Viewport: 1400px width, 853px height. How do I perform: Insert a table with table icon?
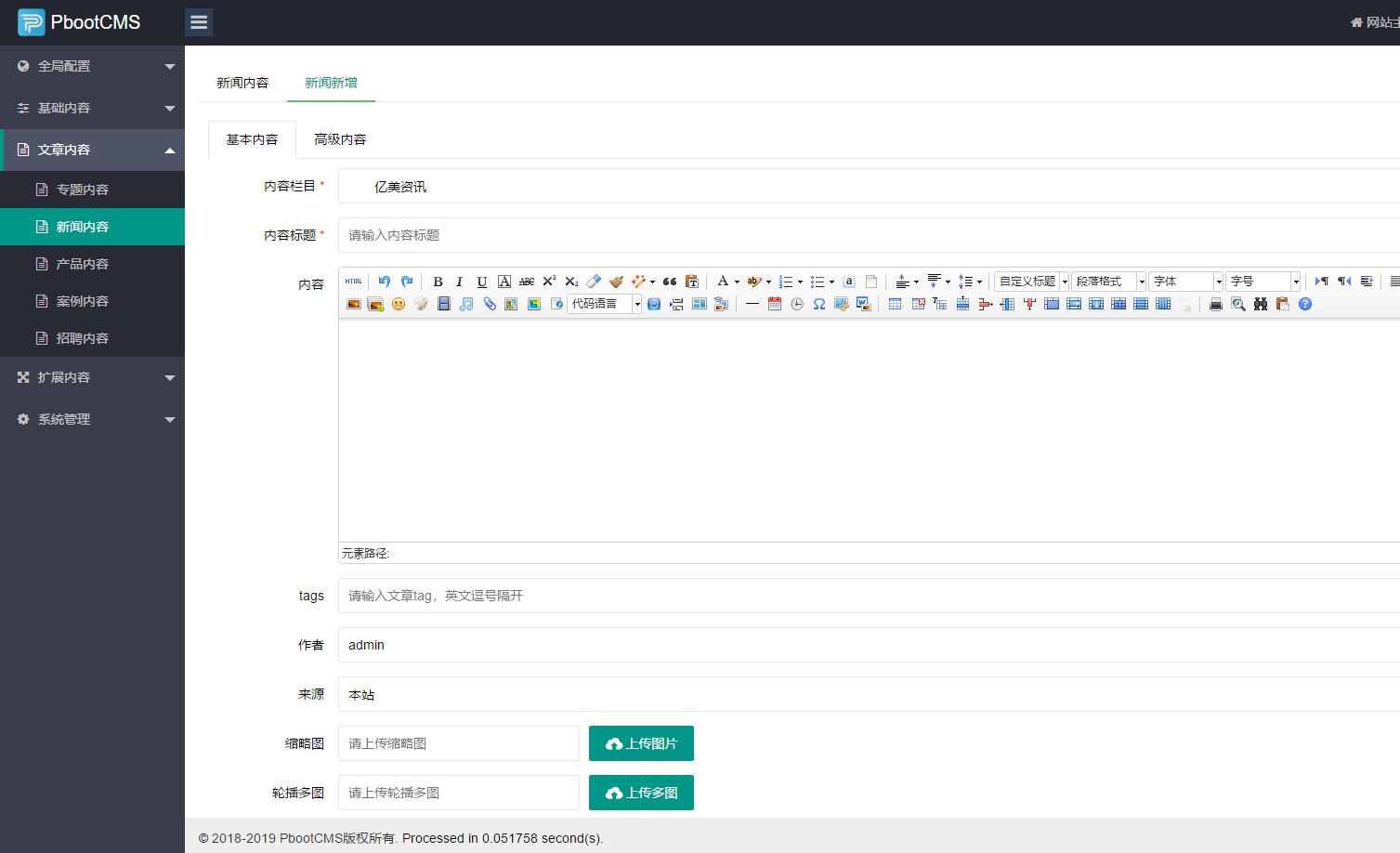coord(895,304)
